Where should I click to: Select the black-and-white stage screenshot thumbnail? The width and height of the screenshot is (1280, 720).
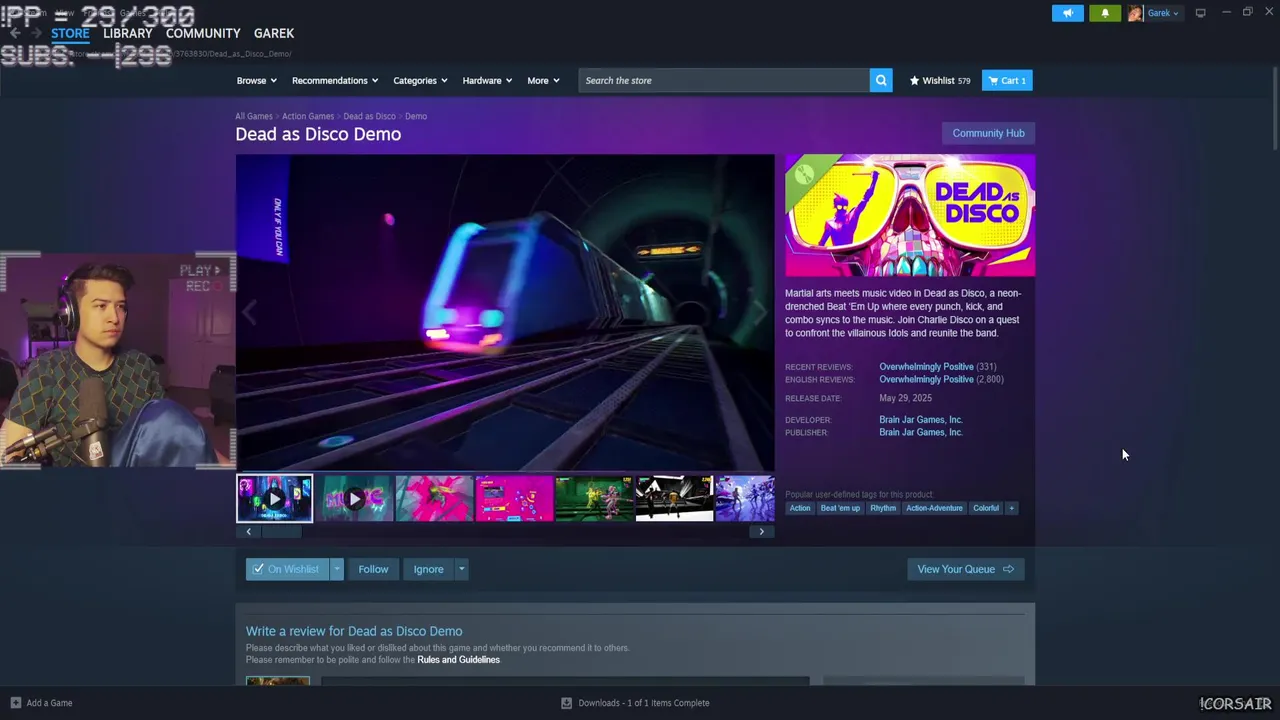tap(674, 498)
